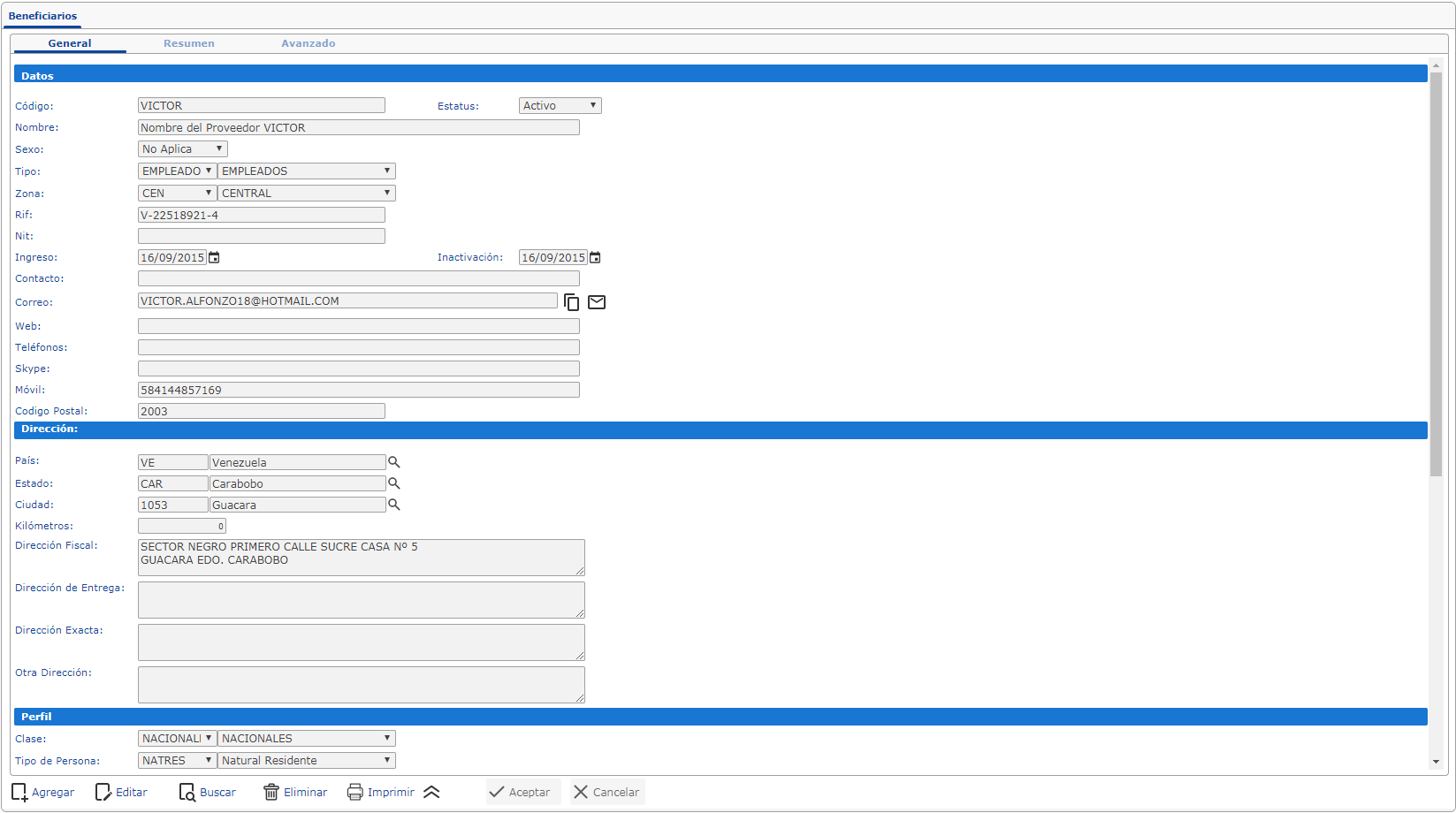The height and width of the screenshot is (813, 1456).
Task: Search Ciudad with the magnifier icon
Action: click(x=394, y=505)
